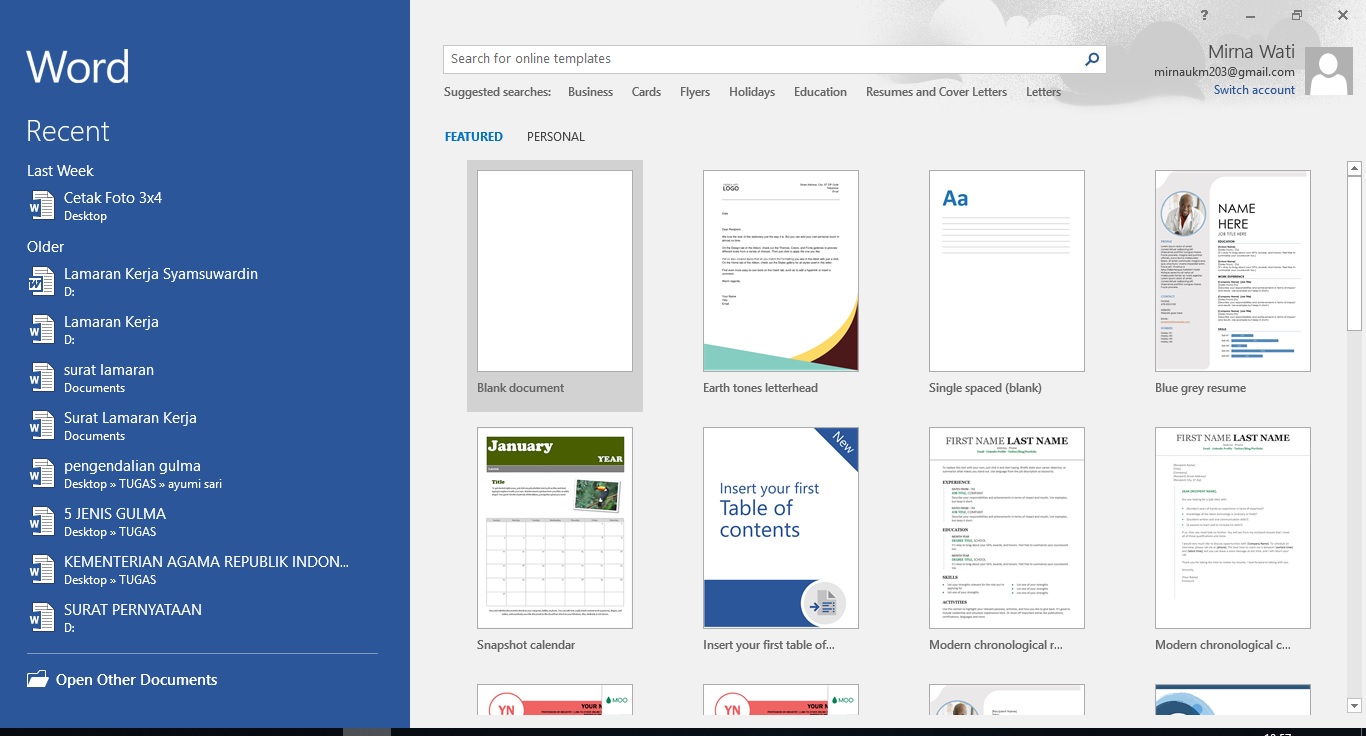
Task: Click the Mirna Wati account name
Action: [1251, 52]
